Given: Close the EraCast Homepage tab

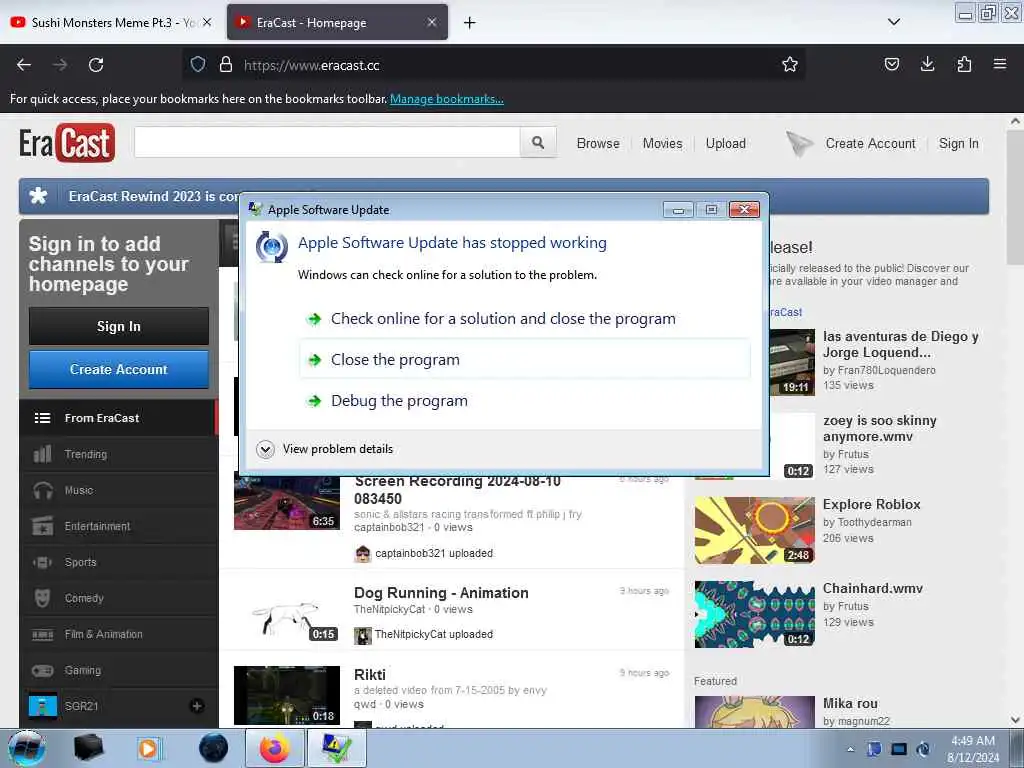Looking at the screenshot, I should (432, 22).
